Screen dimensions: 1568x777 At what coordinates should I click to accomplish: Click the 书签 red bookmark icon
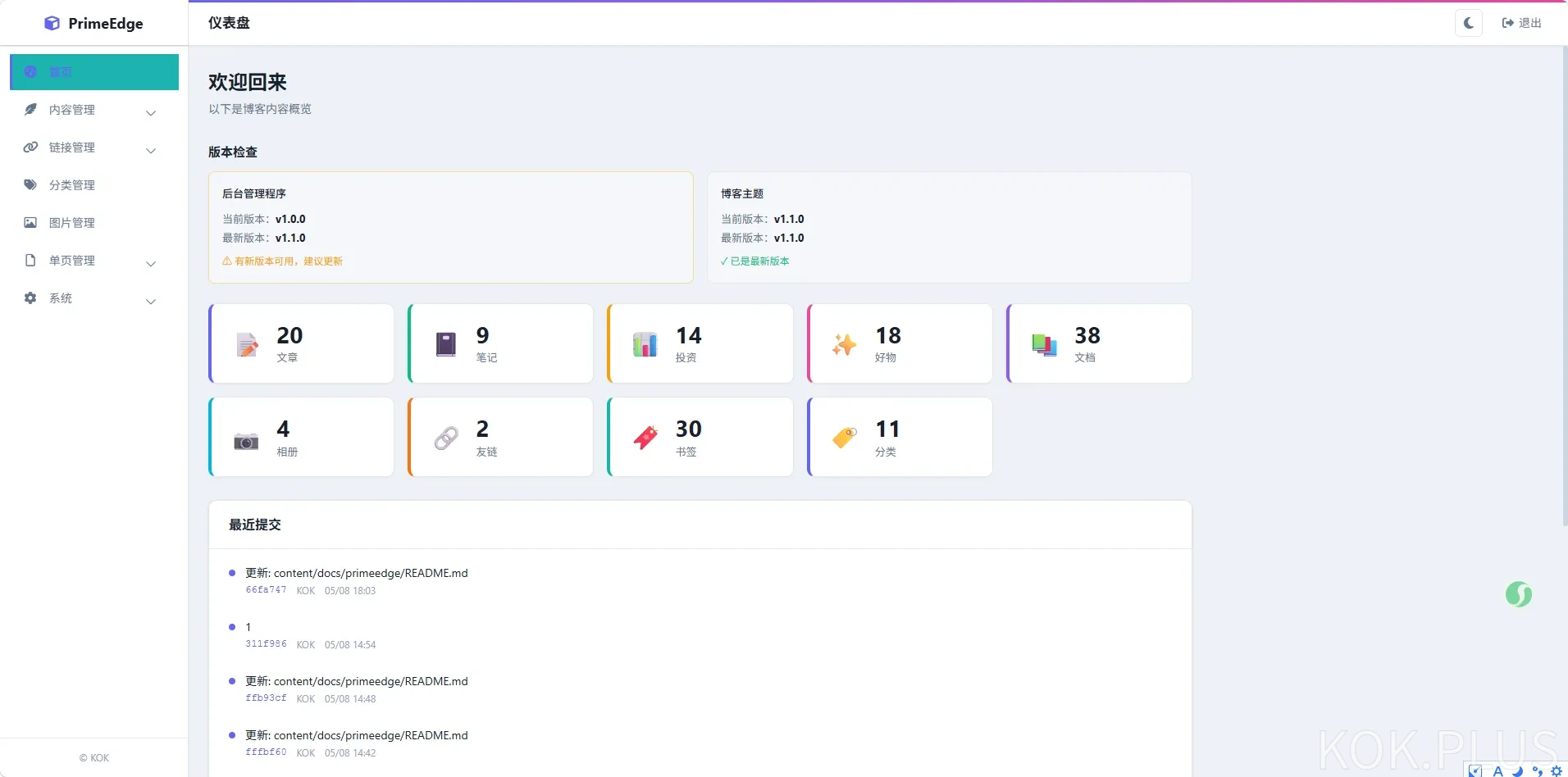point(645,438)
